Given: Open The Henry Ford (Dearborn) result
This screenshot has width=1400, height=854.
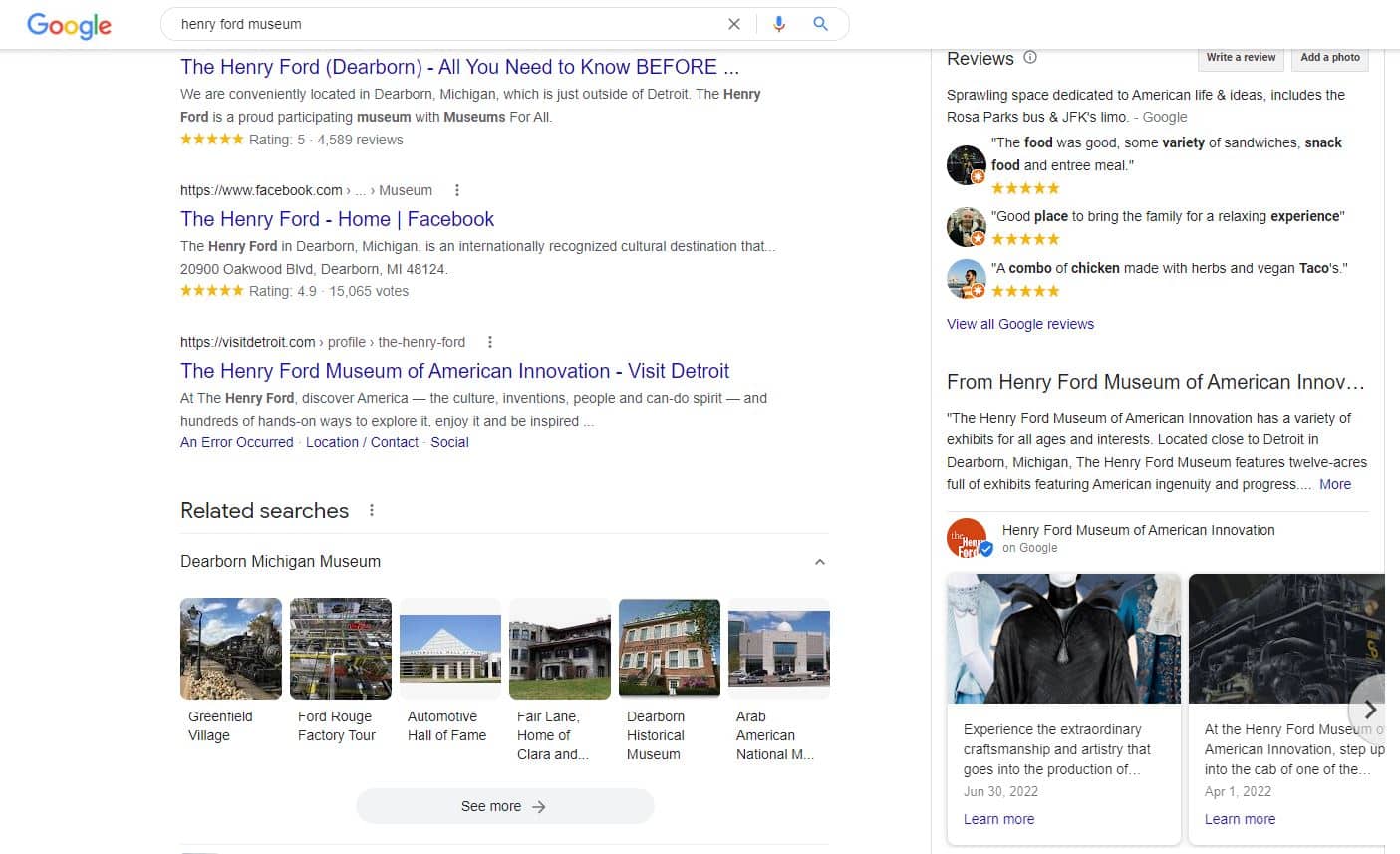Looking at the screenshot, I should (459, 67).
